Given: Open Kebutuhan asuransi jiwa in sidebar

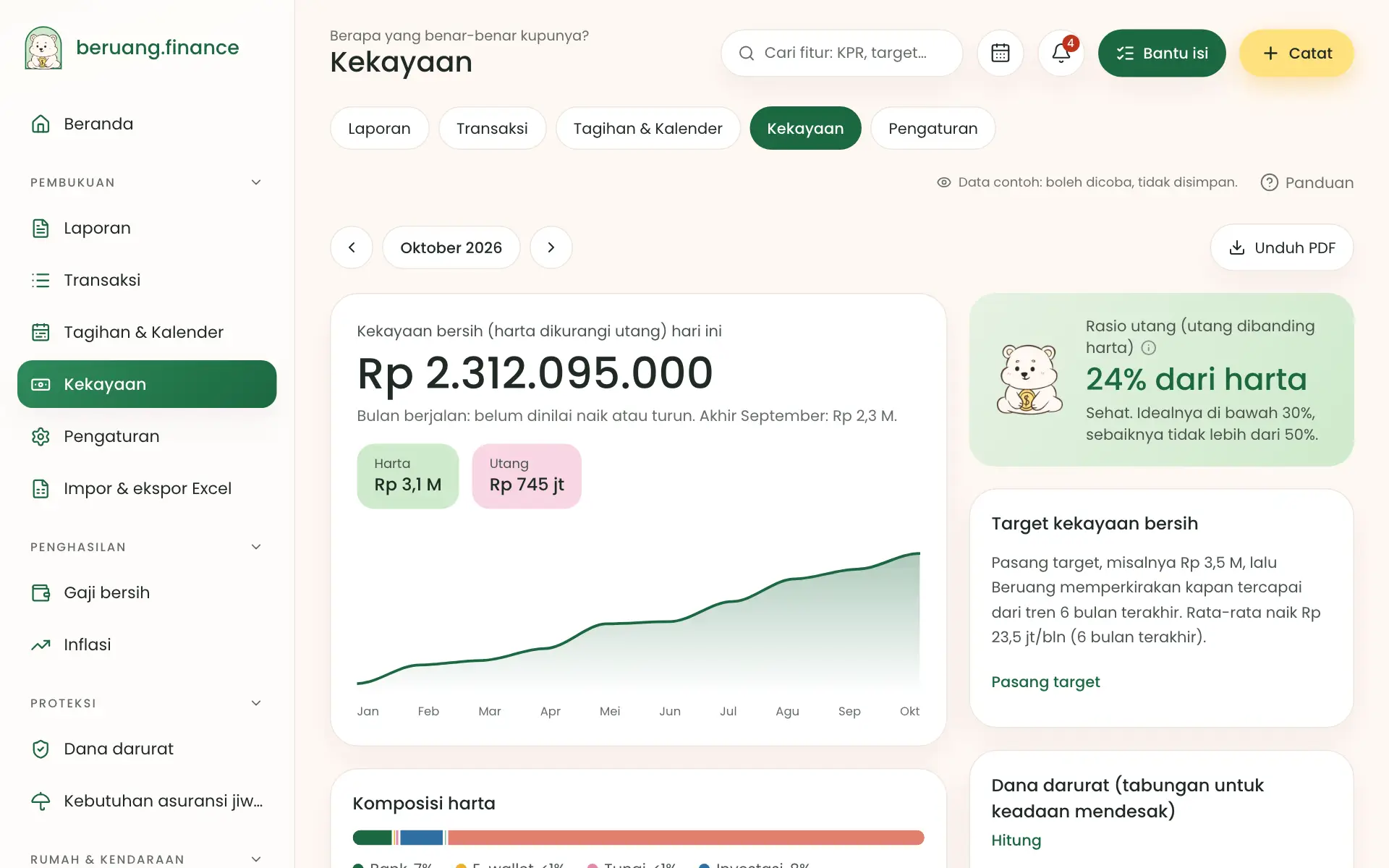Looking at the screenshot, I should 147,801.
